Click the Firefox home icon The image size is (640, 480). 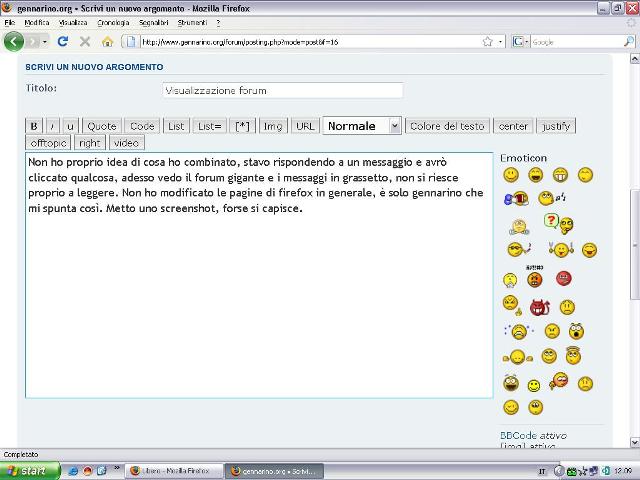(x=107, y=41)
